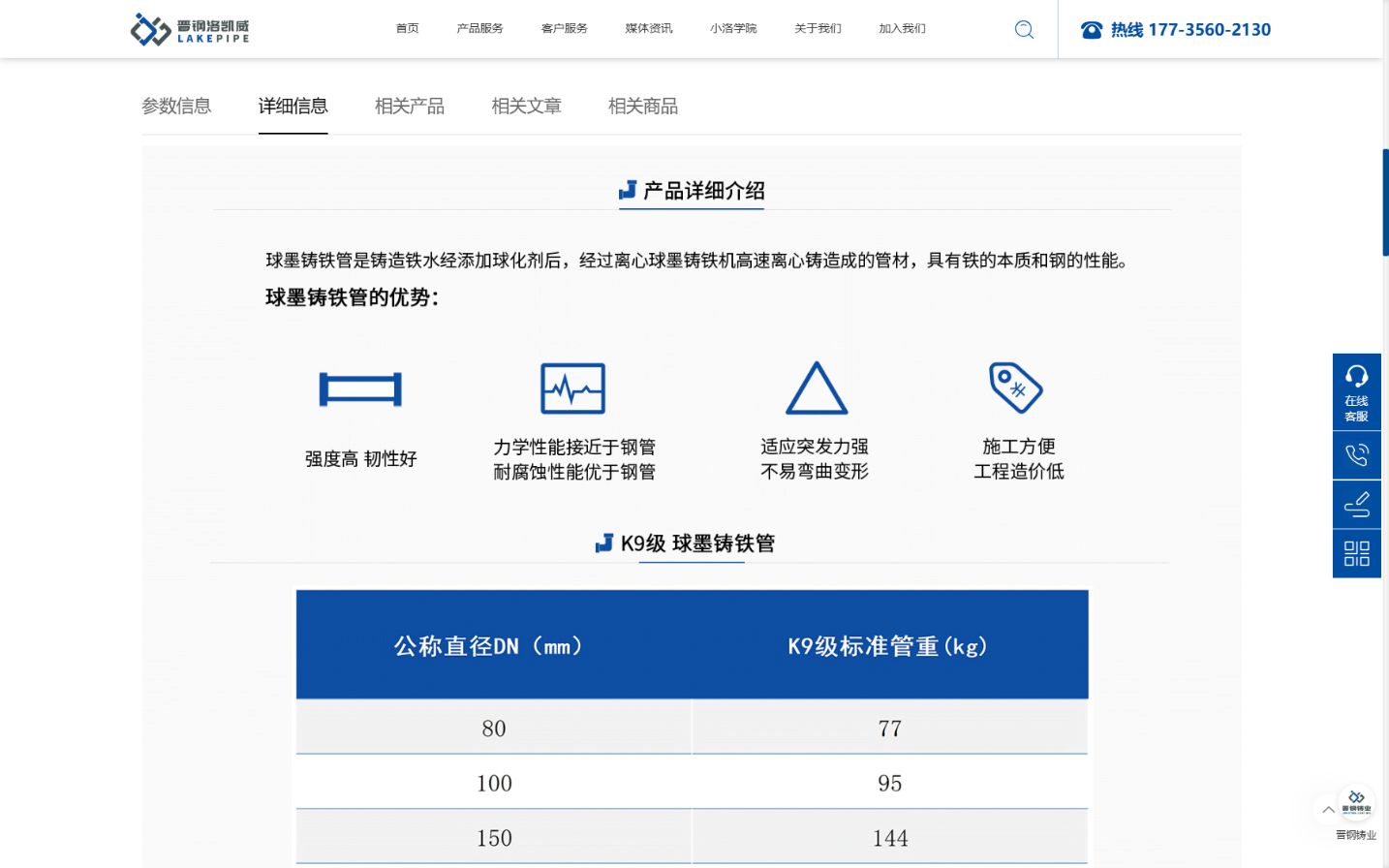Click the 球墨铸铁管的优势 heading

(x=353, y=297)
